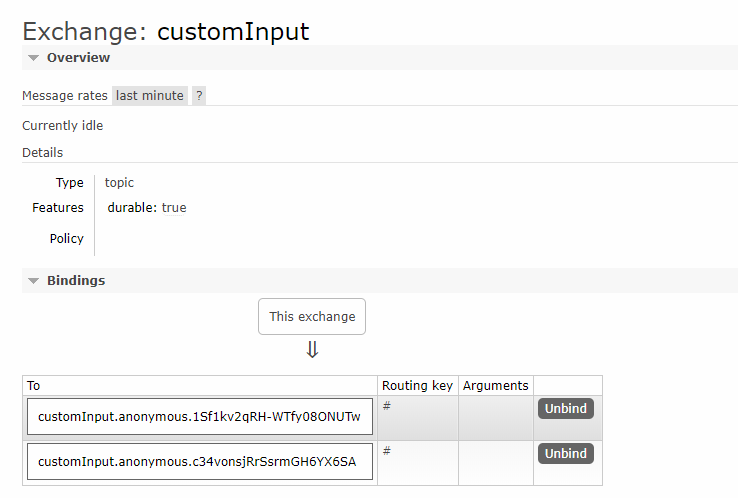Click the "Routing key" column header
The image size is (738, 498).
click(417, 386)
